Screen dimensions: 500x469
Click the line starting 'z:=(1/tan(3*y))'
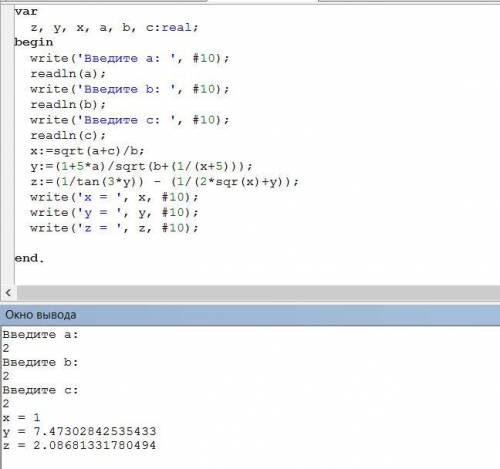click(x=165, y=182)
